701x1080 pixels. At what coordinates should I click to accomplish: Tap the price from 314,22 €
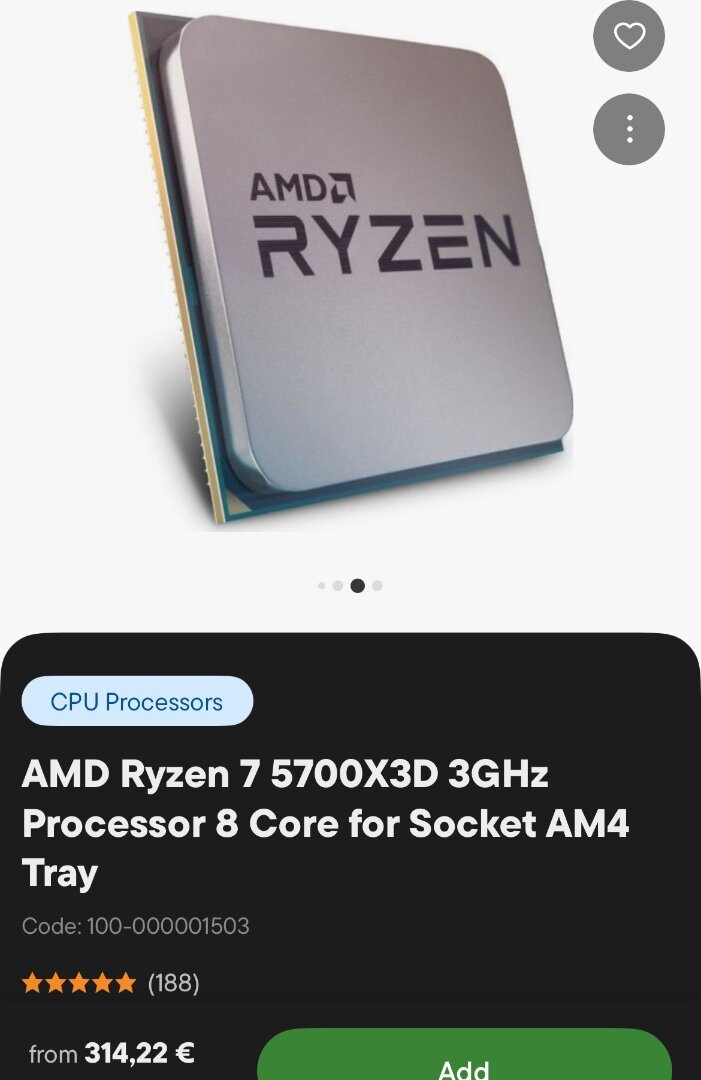pos(112,1053)
